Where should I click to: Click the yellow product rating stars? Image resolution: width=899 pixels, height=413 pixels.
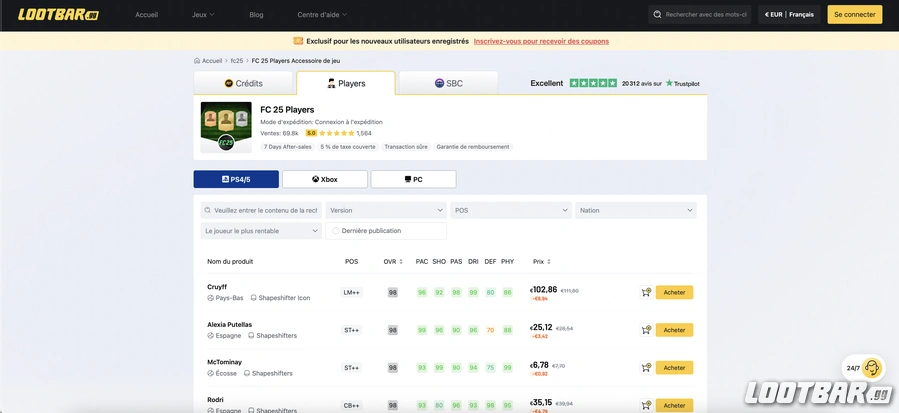click(x=337, y=133)
